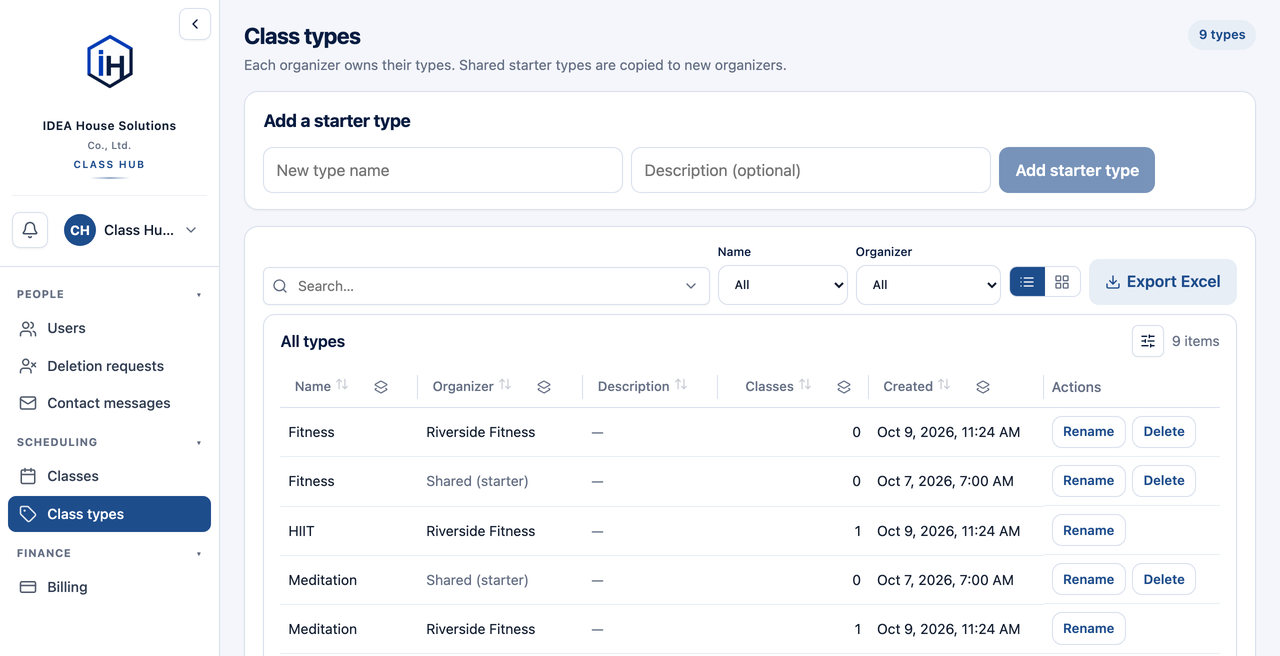Viewport: 1280px width, 656px height.
Task: Group by Classes layers icon
Action: point(844,387)
